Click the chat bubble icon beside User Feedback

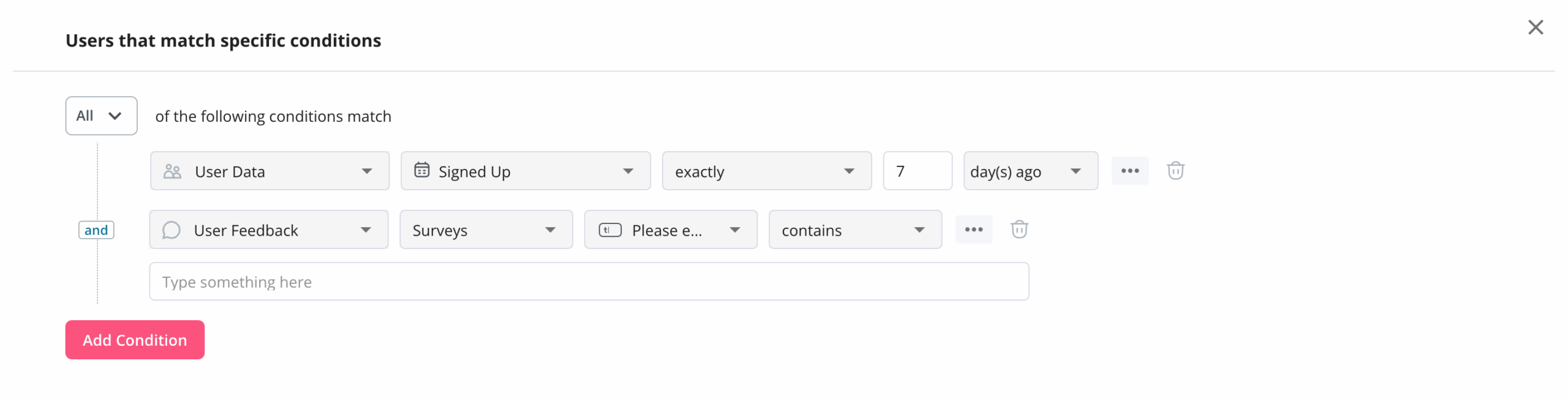click(x=172, y=229)
